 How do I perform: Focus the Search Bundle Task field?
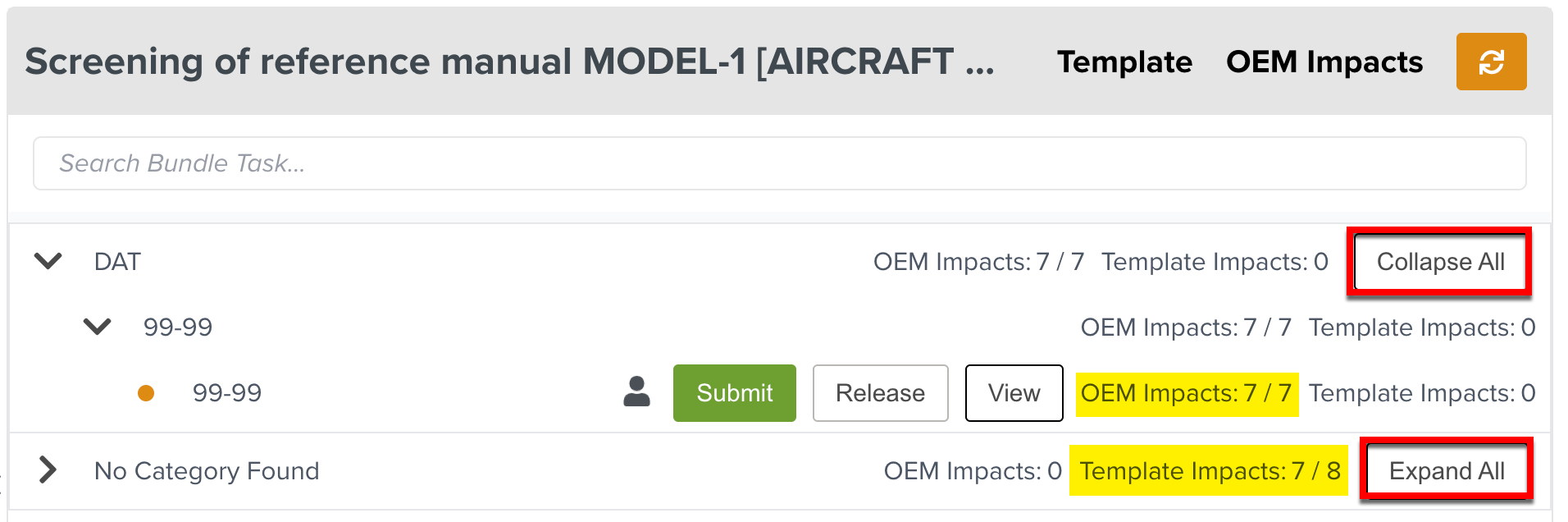pyautogui.click(x=779, y=163)
